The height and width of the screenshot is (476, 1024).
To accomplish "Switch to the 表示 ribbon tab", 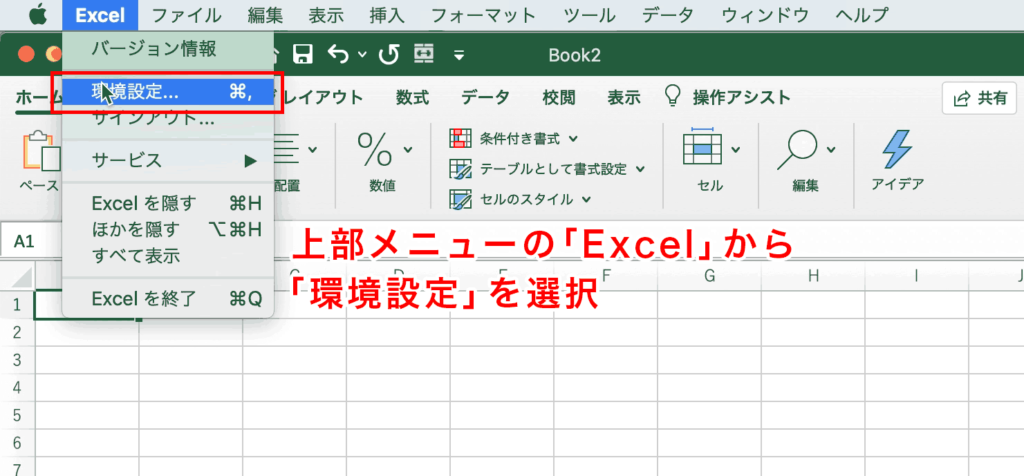I will pyautogui.click(x=624, y=98).
